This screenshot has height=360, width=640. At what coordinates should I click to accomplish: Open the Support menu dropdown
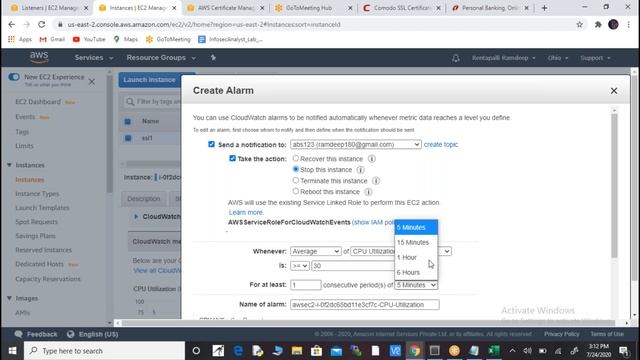click(595, 58)
